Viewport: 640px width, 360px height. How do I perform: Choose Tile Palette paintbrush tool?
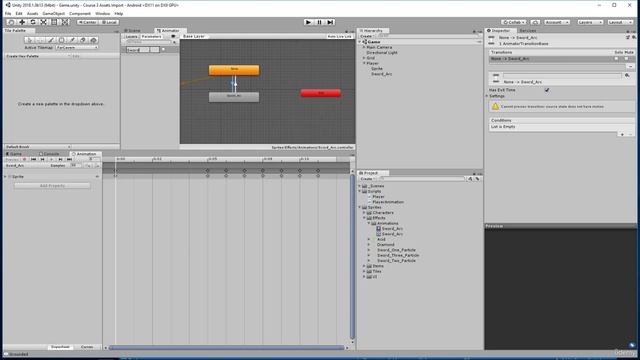tap(51, 40)
